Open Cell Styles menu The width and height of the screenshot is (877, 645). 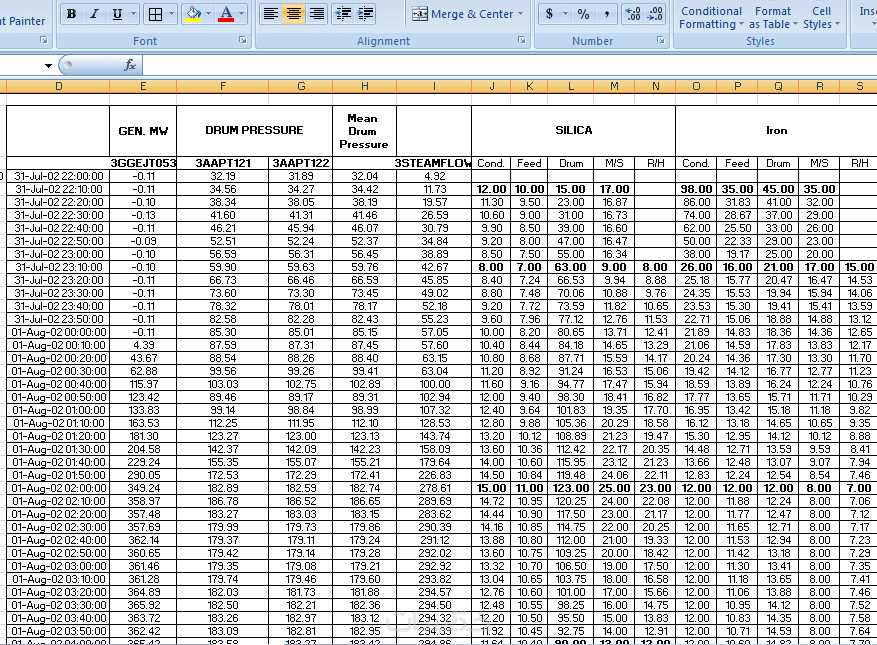pyautogui.click(x=821, y=17)
